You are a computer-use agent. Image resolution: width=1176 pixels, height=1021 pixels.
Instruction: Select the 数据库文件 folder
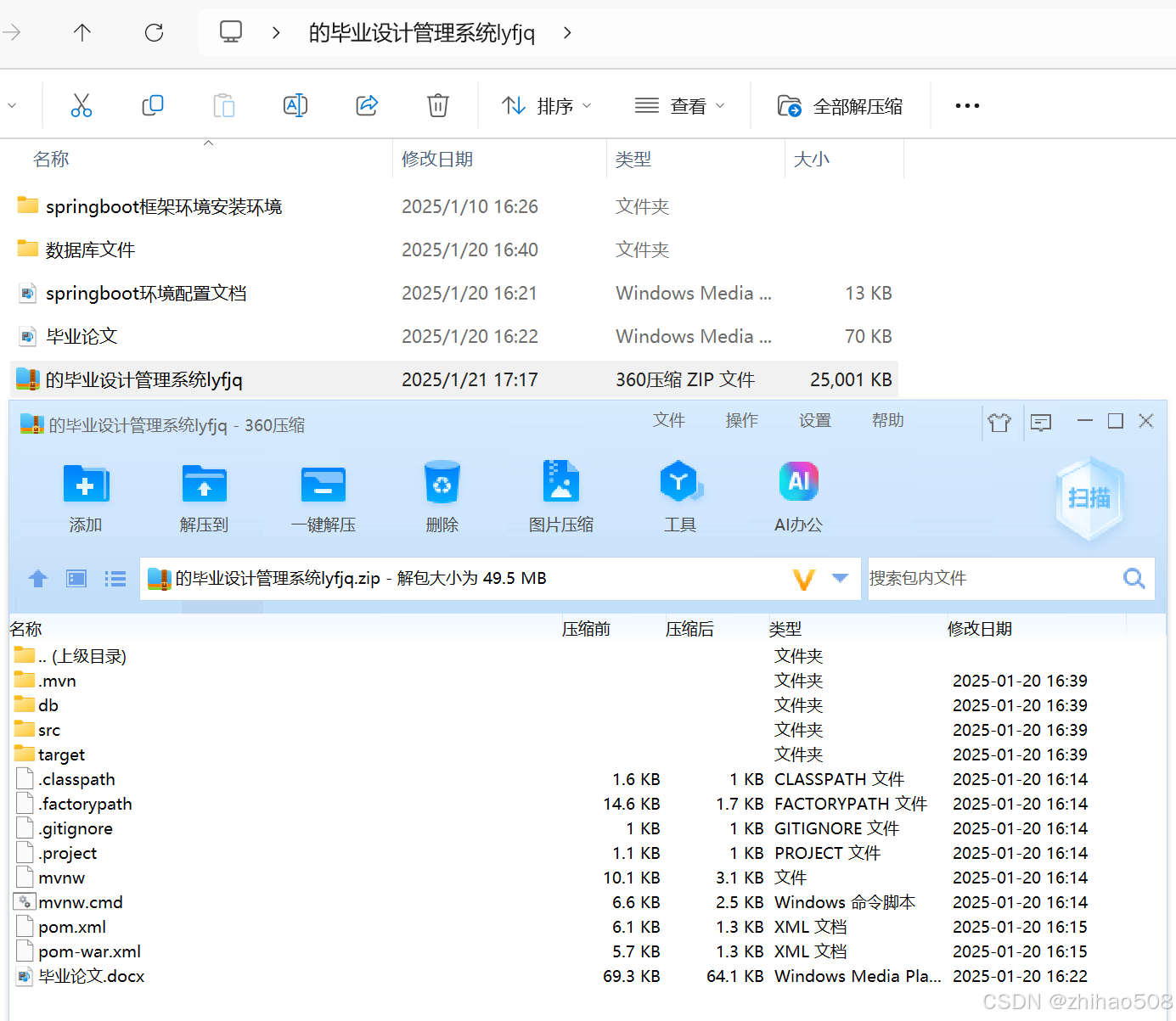coord(90,250)
